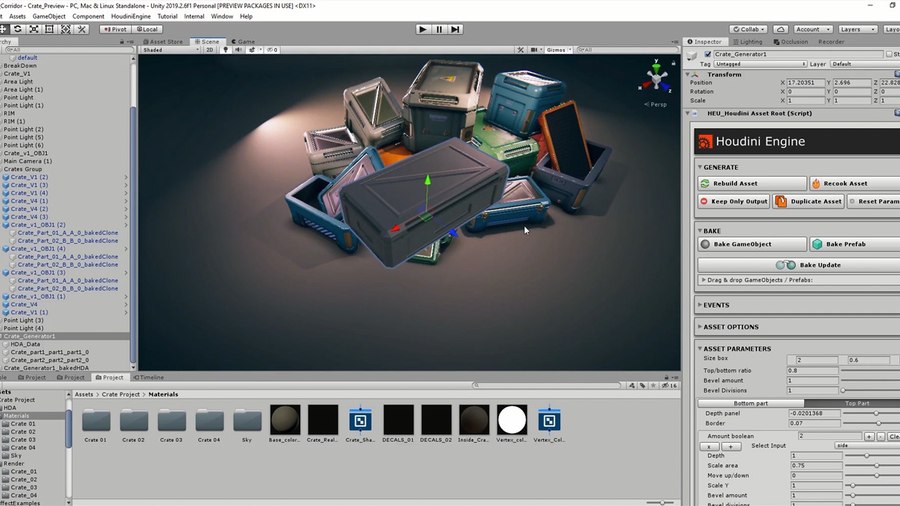
Task: Adjust the Bevel Divisions slider
Action: pyautogui.click(x=843, y=391)
